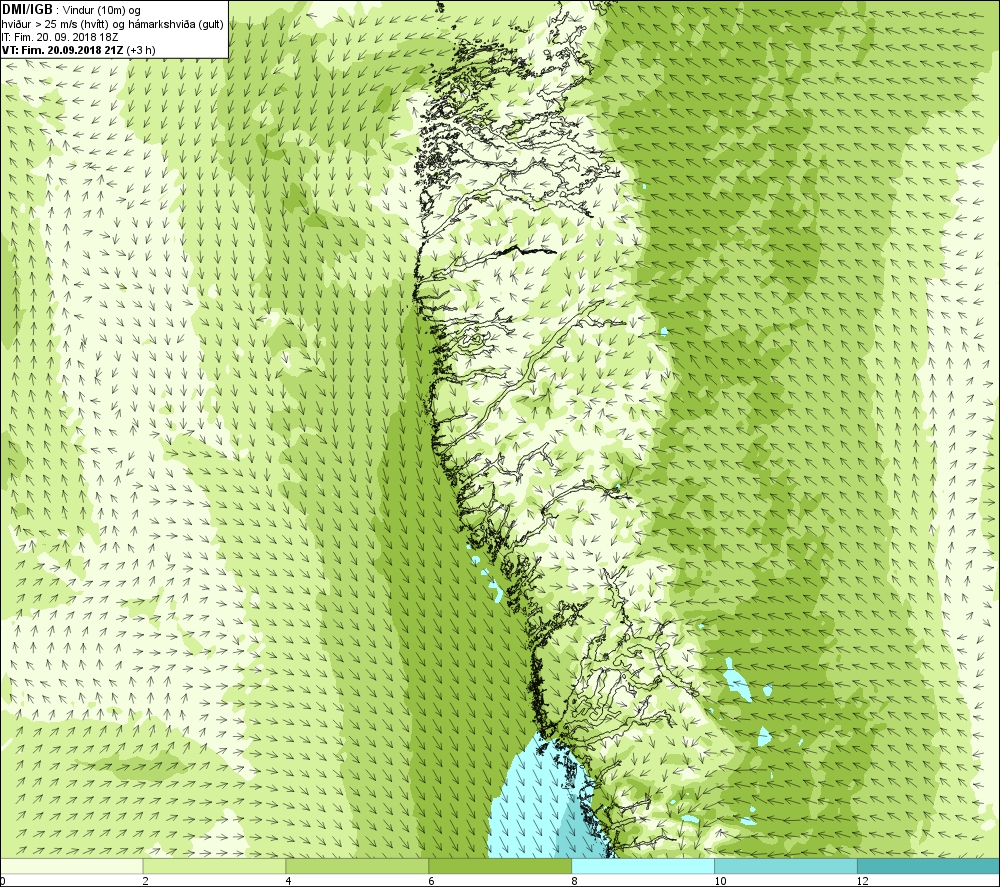This screenshot has width=1000, height=887.
Task: Select the 12+ m/s teal legend swatch
Action: pos(929,866)
